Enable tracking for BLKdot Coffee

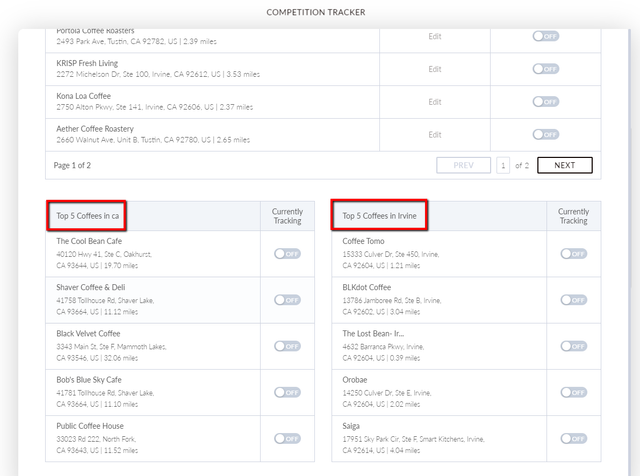[x=573, y=300]
